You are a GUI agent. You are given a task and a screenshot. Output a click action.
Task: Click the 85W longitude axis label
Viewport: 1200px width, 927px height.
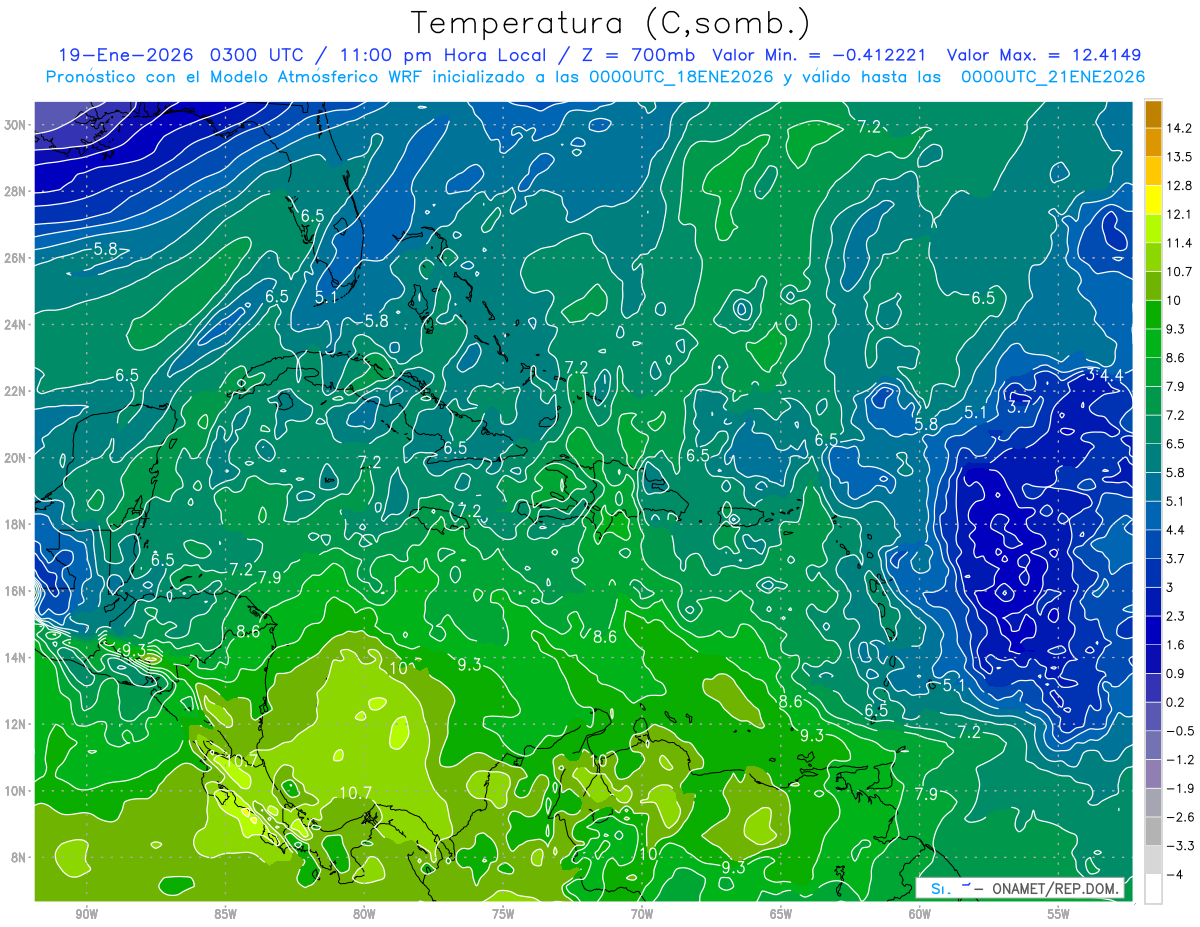coord(225,914)
